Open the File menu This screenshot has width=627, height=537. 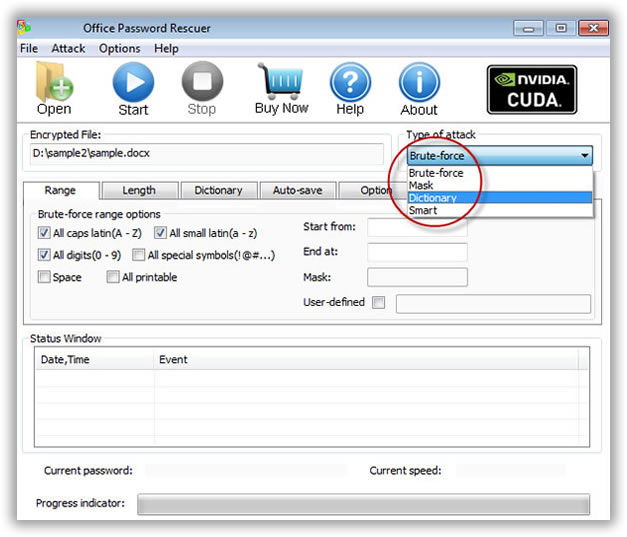tap(29, 48)
